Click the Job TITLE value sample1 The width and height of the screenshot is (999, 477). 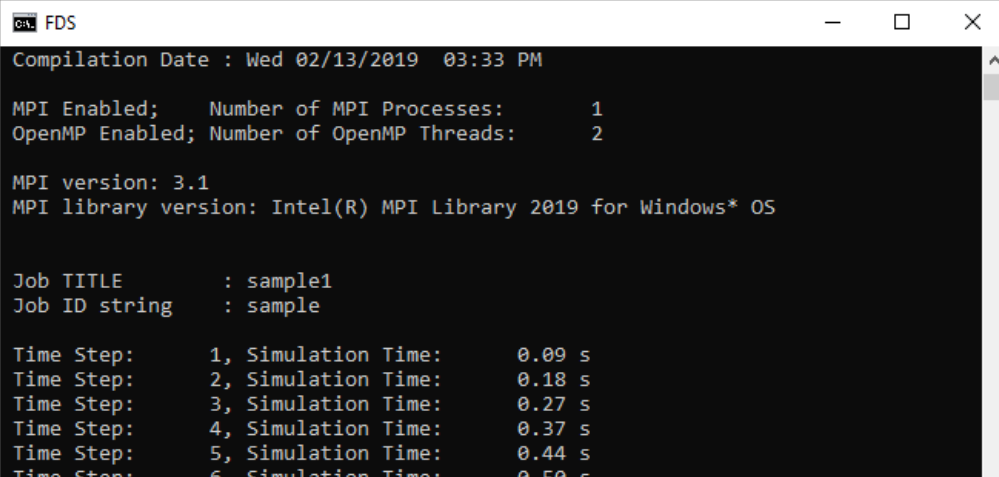click(x=289, y=281)
